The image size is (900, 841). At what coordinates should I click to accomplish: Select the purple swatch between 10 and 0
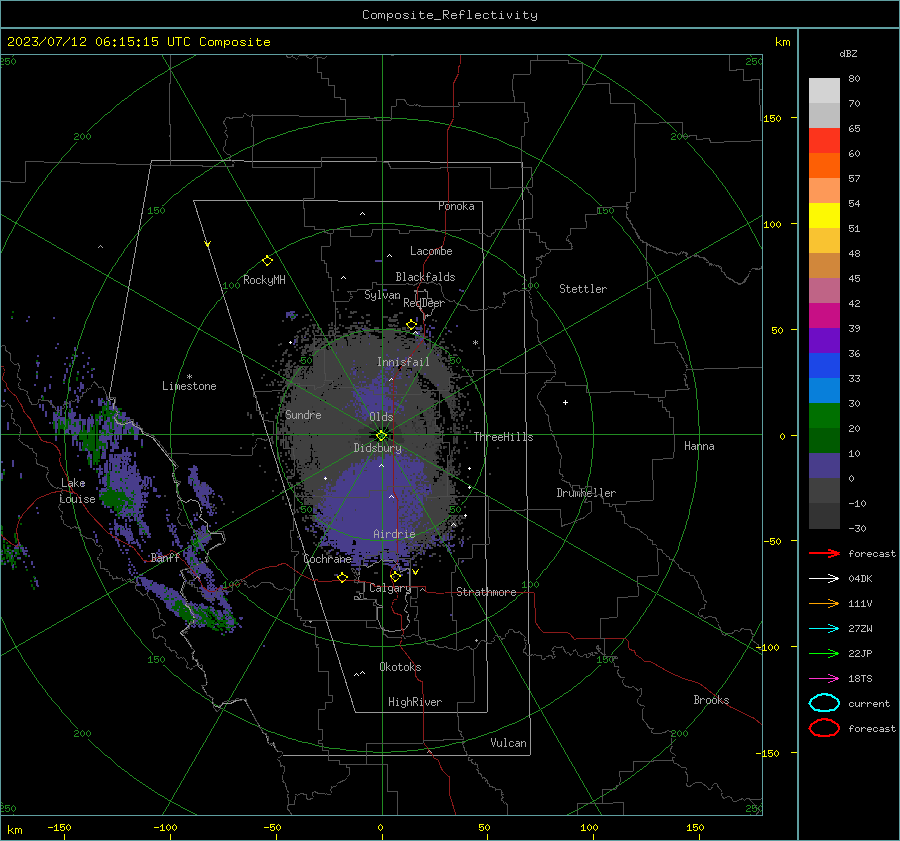[824, 466]
